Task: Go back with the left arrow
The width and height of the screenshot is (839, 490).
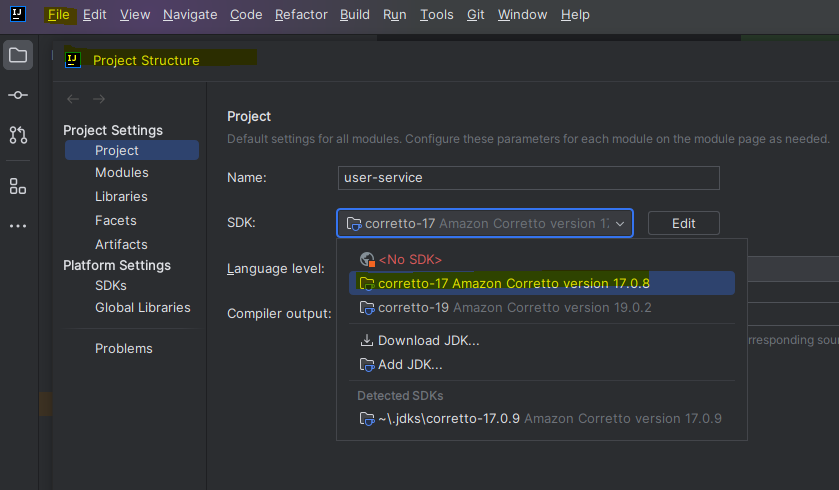Action: (73, 99)
